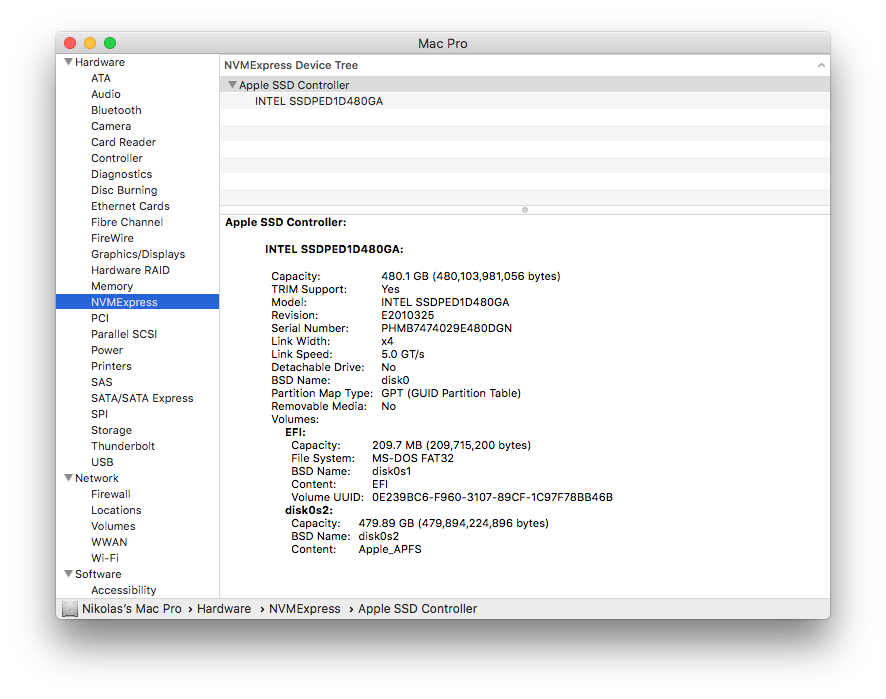The width and height of the screenshot is (886, 699).
Task: Click the device tree column sort chevron
Action: (820, 66)
